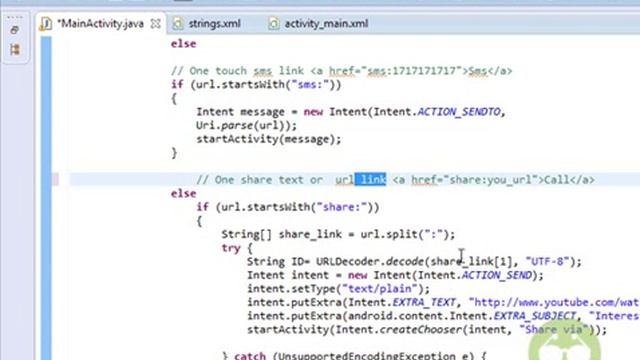This screenshot has height=360, width=640.
Task: Switch to the MainActivity.java editor tab
Action: pos(101,24)
